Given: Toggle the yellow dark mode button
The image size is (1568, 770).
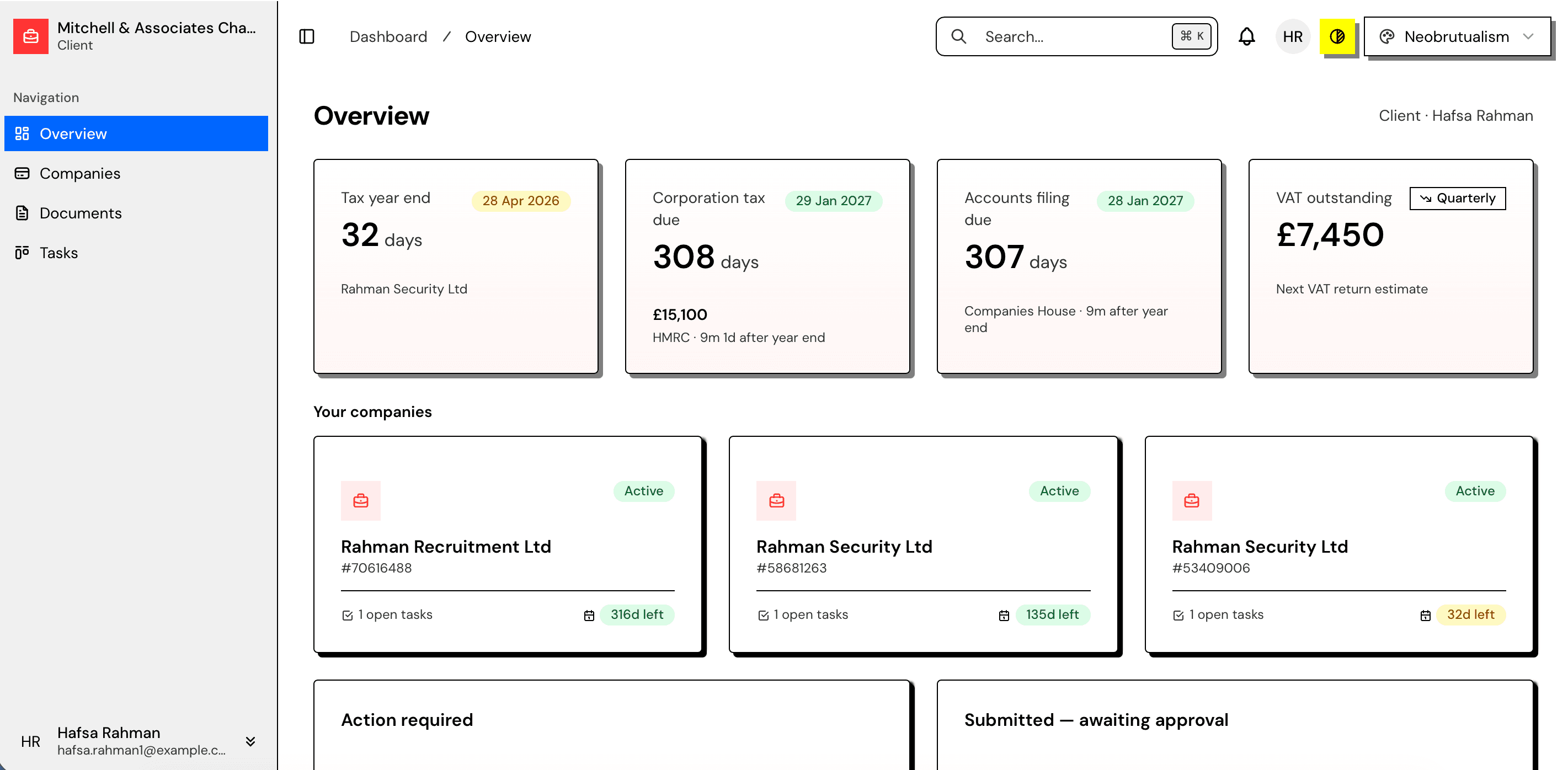Looking at the screenshot, I should [1337, 36].
